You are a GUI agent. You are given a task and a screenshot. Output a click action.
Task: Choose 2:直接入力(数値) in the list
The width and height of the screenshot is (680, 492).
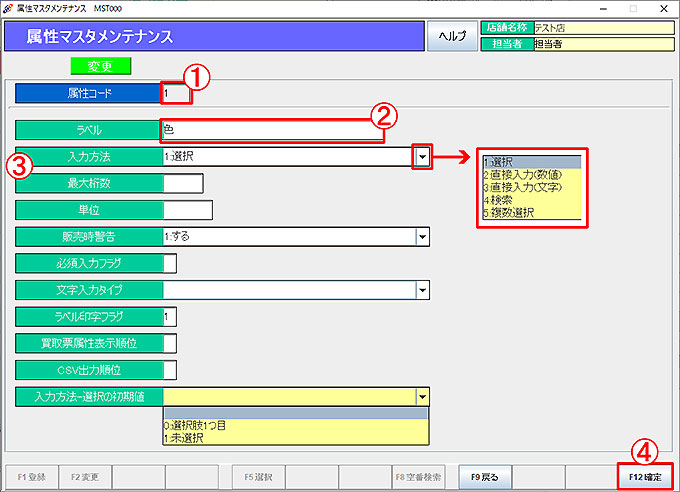(532, 175)
